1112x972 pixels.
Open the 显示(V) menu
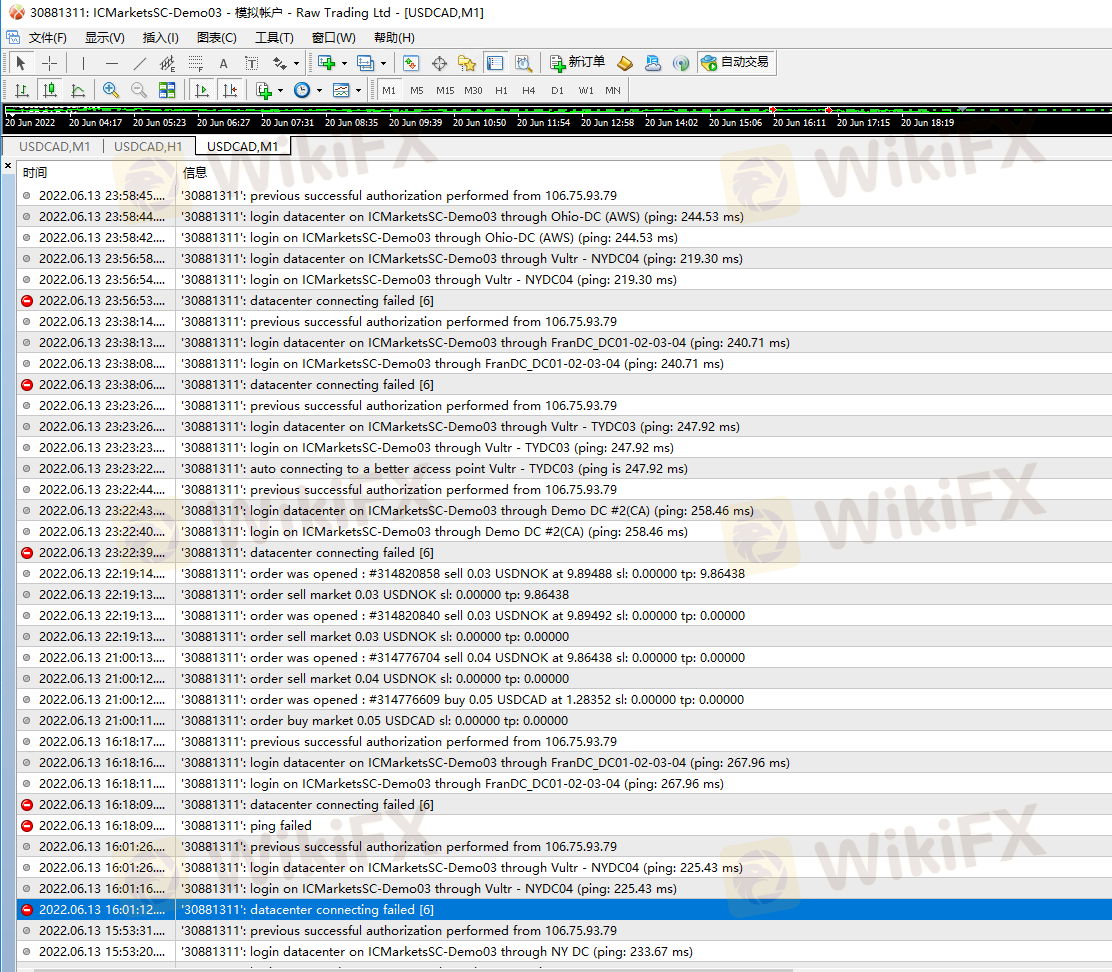point(104,38)
